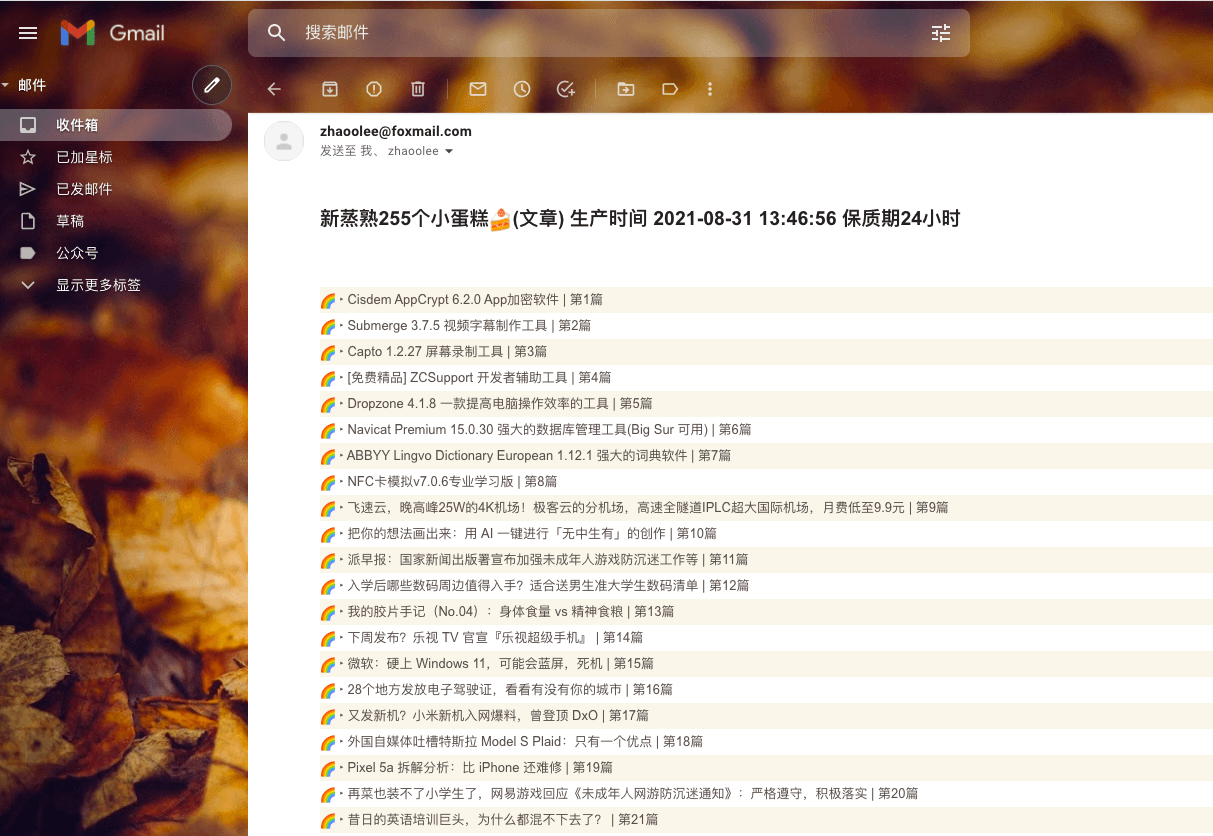Add this email to Tasks
This screenshot has width=1213, height=836.
pos(565,89)
